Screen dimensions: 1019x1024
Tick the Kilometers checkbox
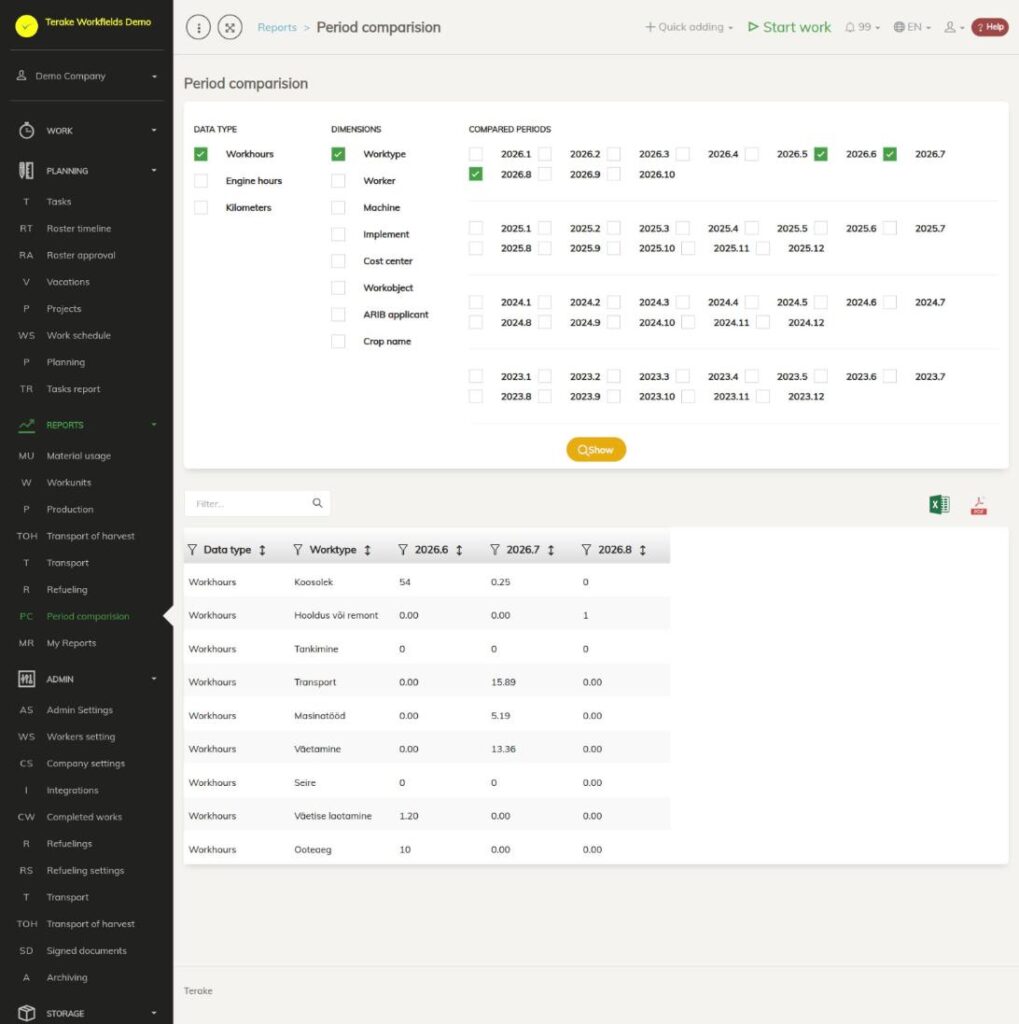pyautogui.click(x=201, y=208)
